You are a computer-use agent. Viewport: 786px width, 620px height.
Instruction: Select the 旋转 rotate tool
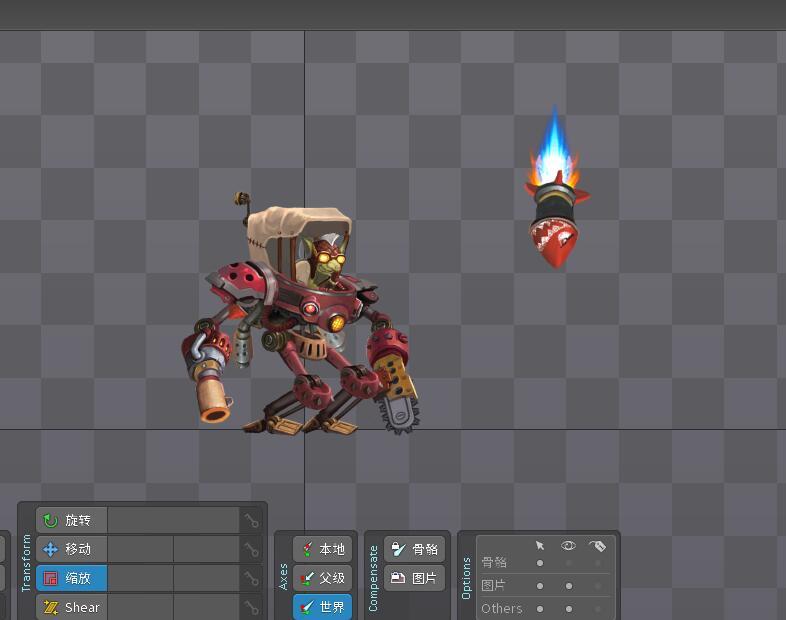(x=72, y=520)
